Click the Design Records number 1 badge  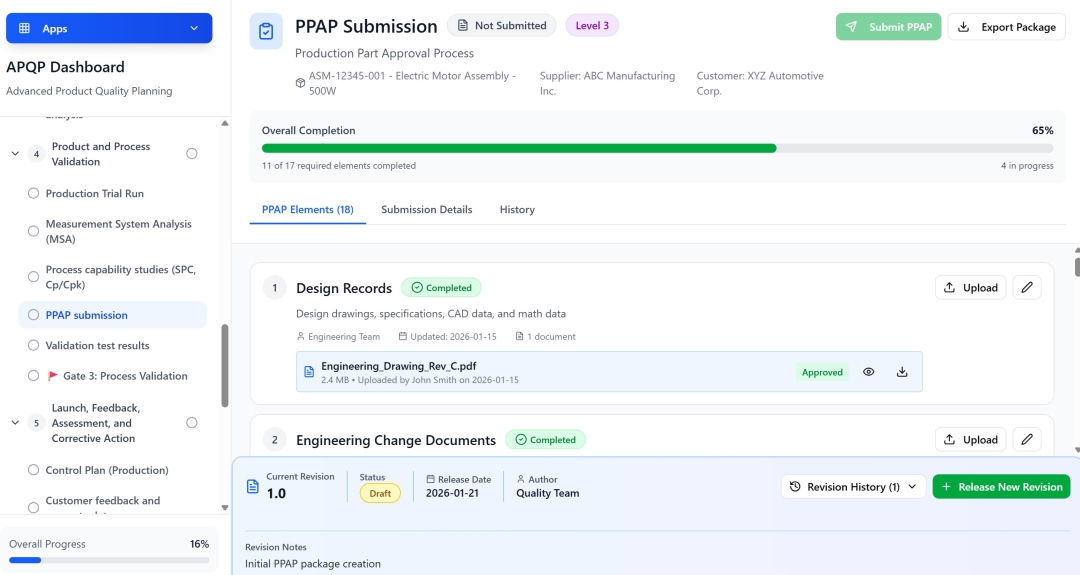(x=274, y=288)
